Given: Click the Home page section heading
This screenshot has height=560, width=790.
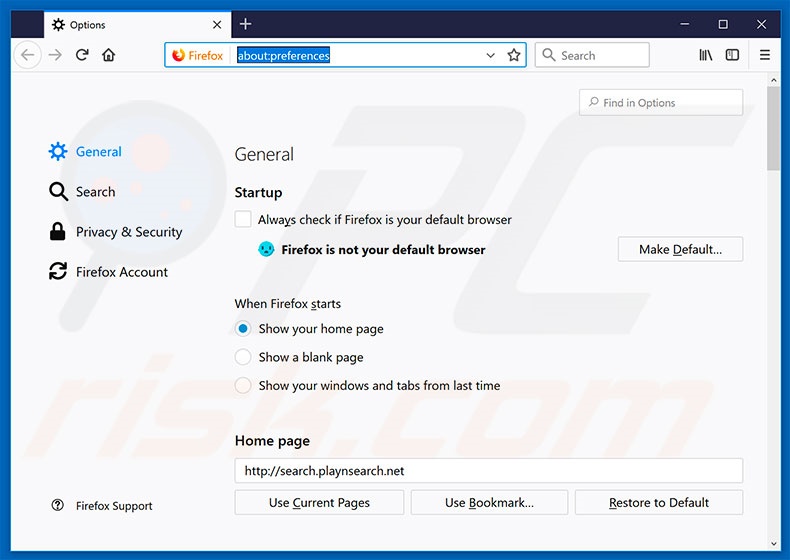Looking at the screenshot, I should 272,441.
